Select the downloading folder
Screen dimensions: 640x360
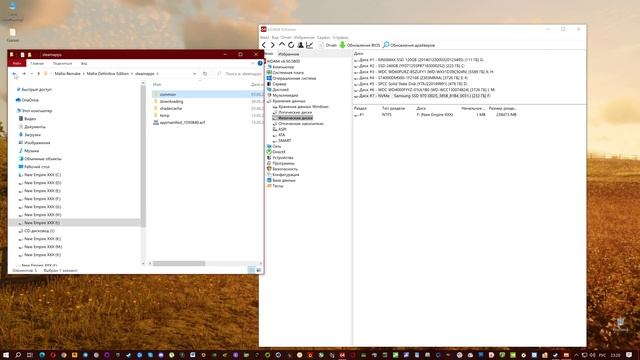coord(171,101)
